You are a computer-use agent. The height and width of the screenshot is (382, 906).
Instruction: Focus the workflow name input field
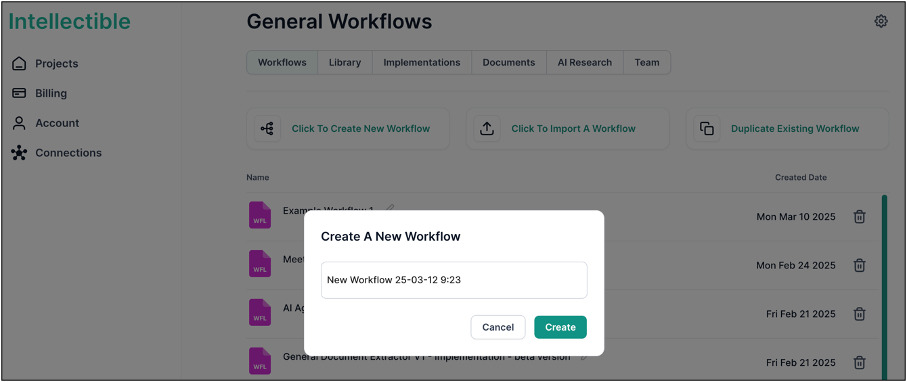tap(454, 280)
